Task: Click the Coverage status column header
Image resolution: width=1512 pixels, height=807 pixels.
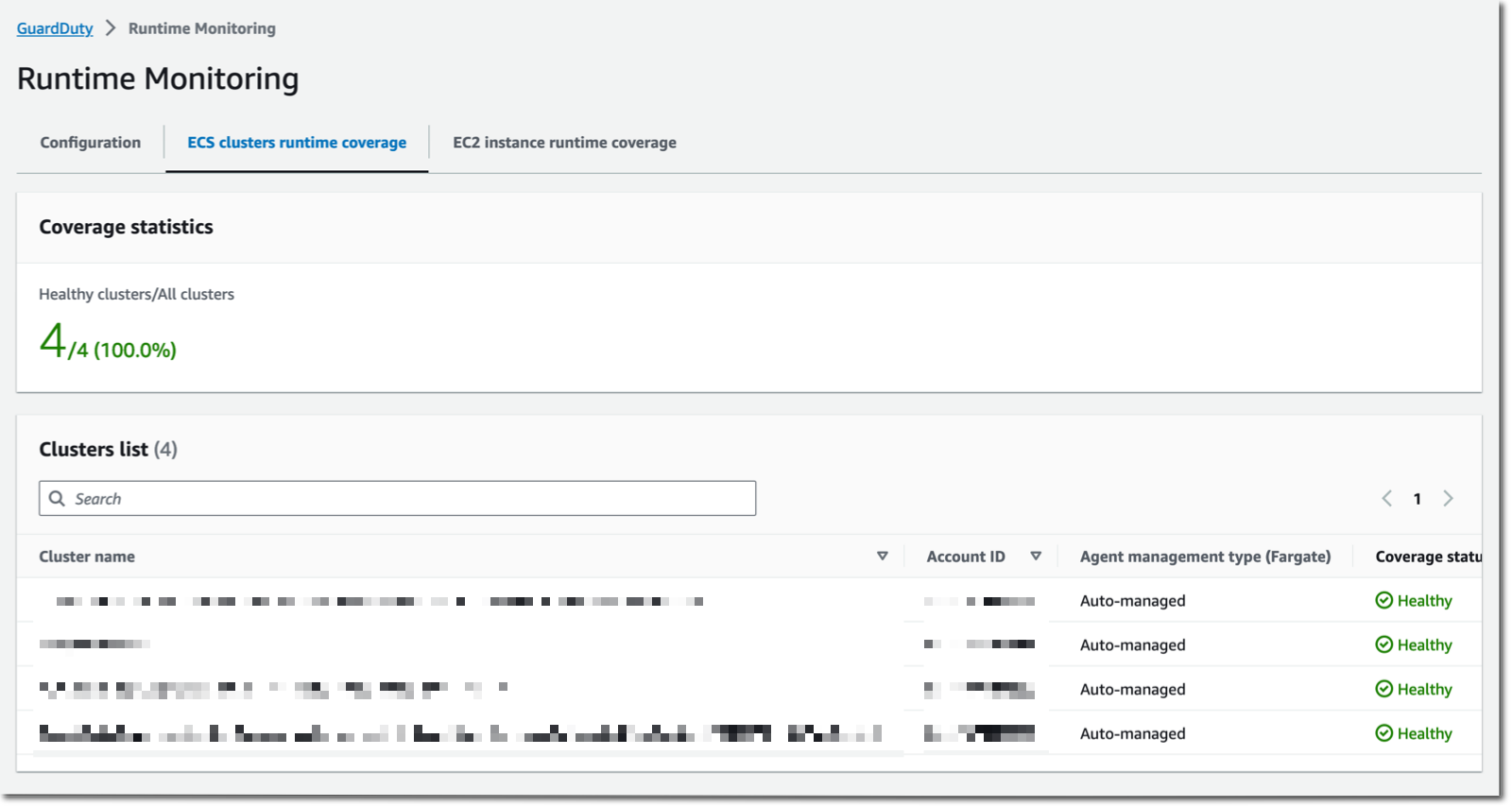Action: 1428,557
